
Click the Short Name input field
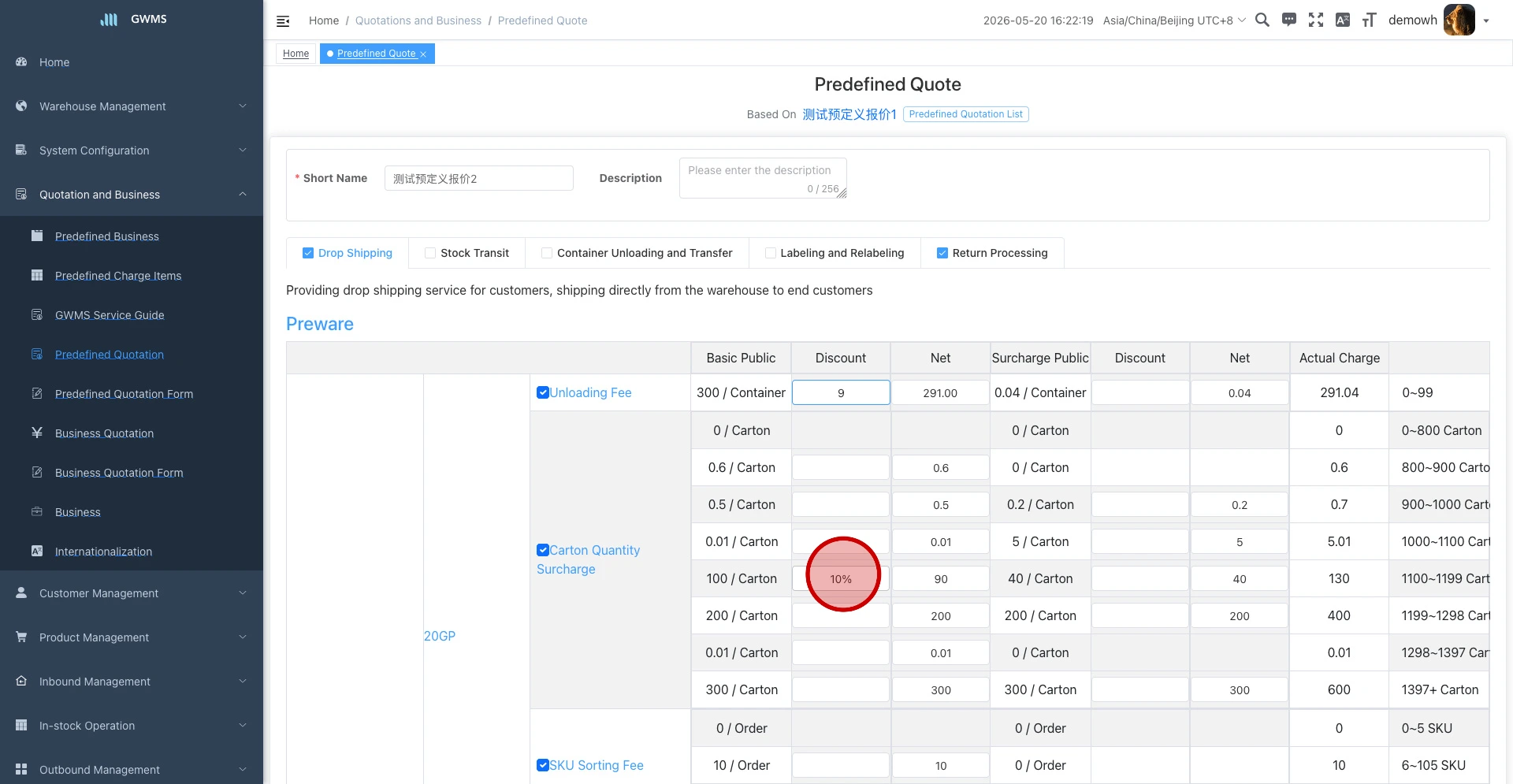pos(478,178)
